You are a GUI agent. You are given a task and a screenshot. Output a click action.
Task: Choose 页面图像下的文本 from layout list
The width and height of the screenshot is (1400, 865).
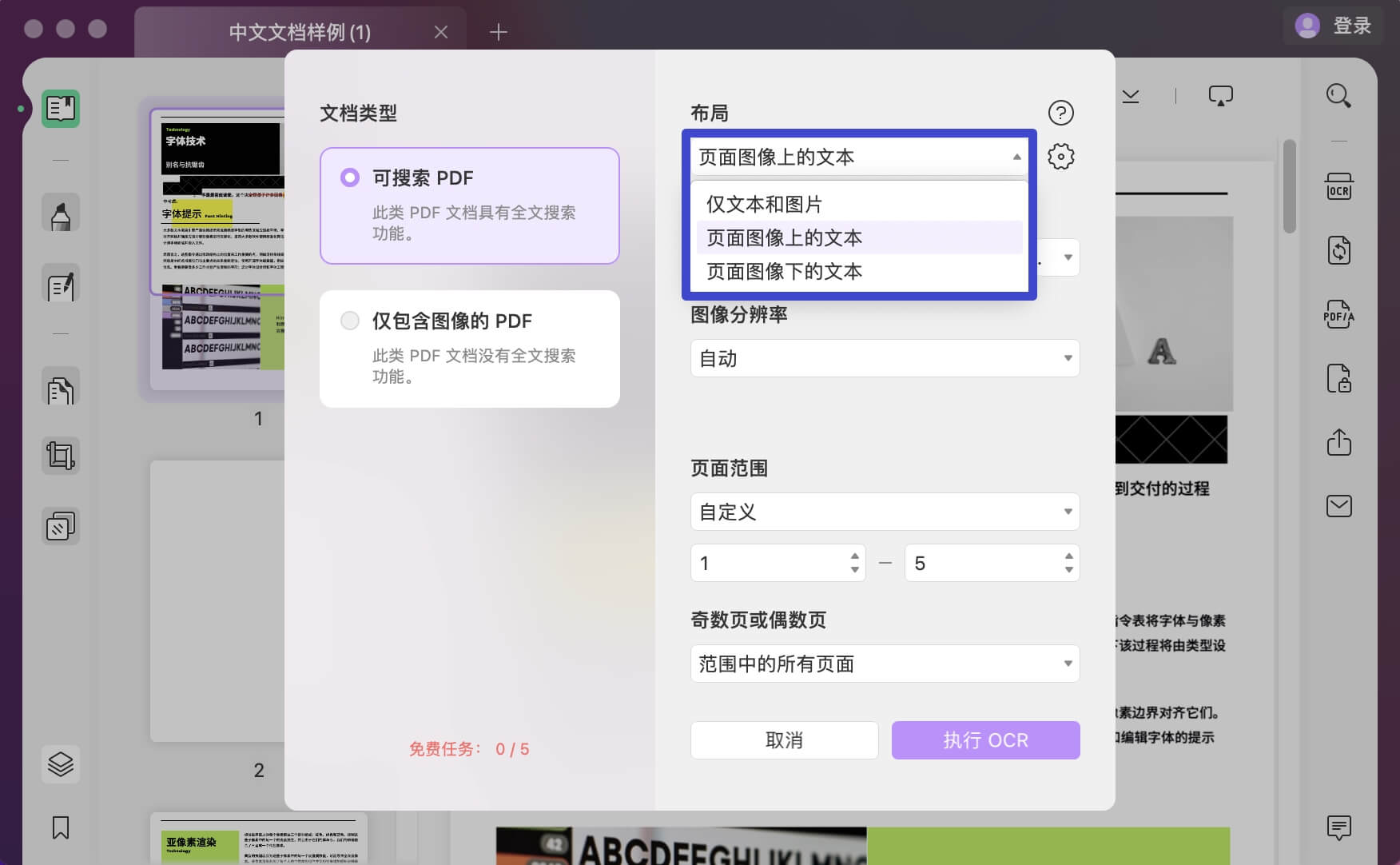[x=860, y=271]
